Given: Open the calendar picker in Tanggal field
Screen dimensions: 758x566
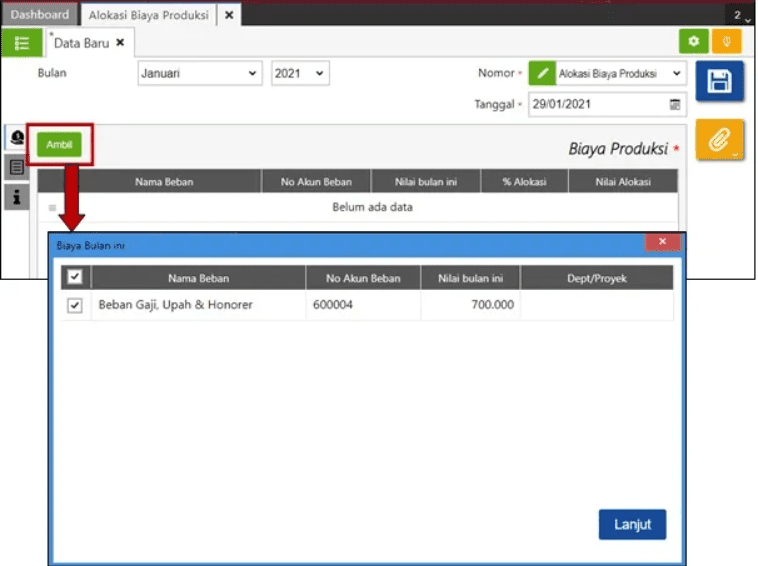Looking at the screenshot, I should (x=675, y=104).
